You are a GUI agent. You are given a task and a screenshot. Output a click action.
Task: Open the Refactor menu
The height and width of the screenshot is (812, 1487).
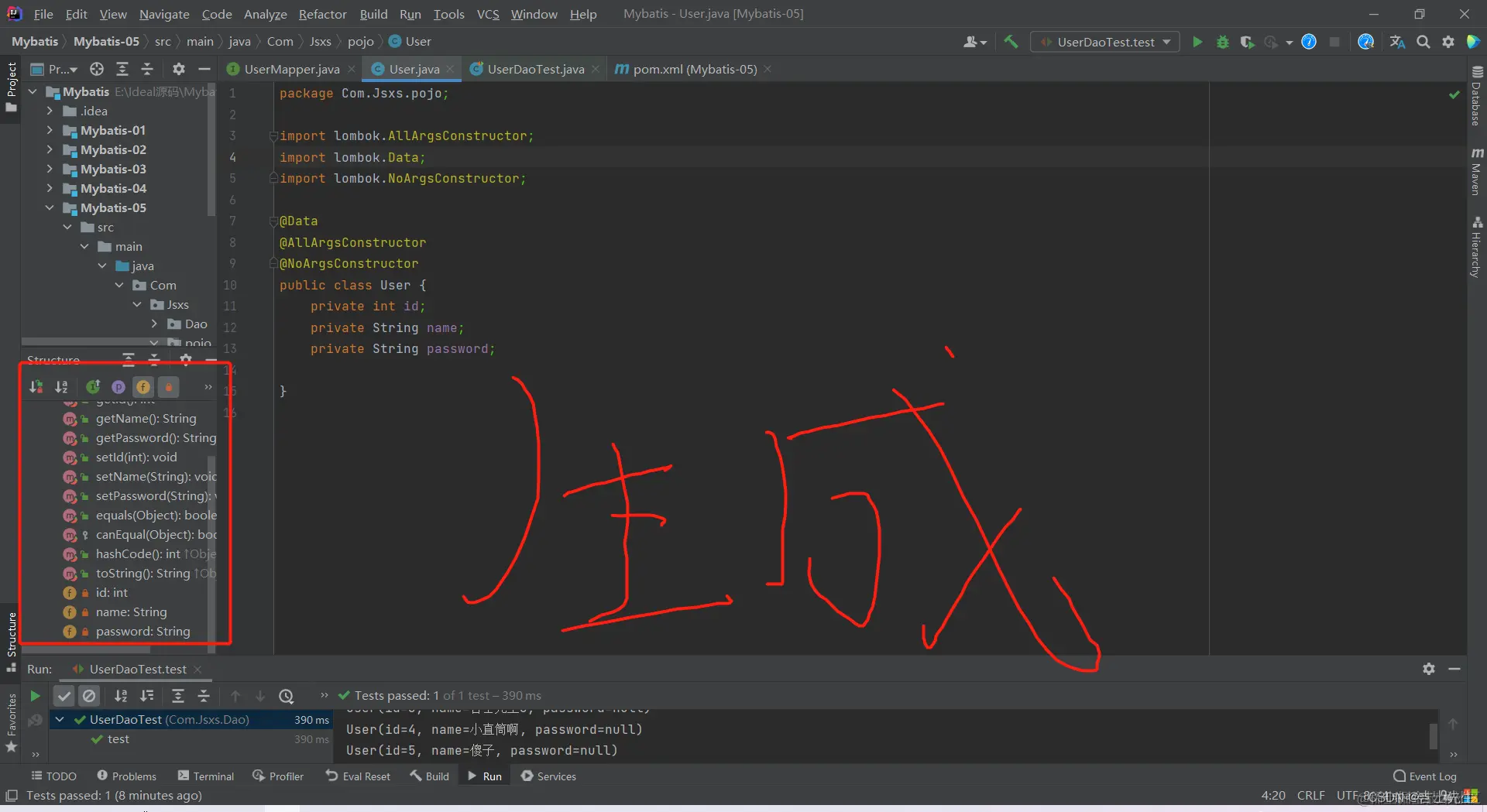click(322, 14)
